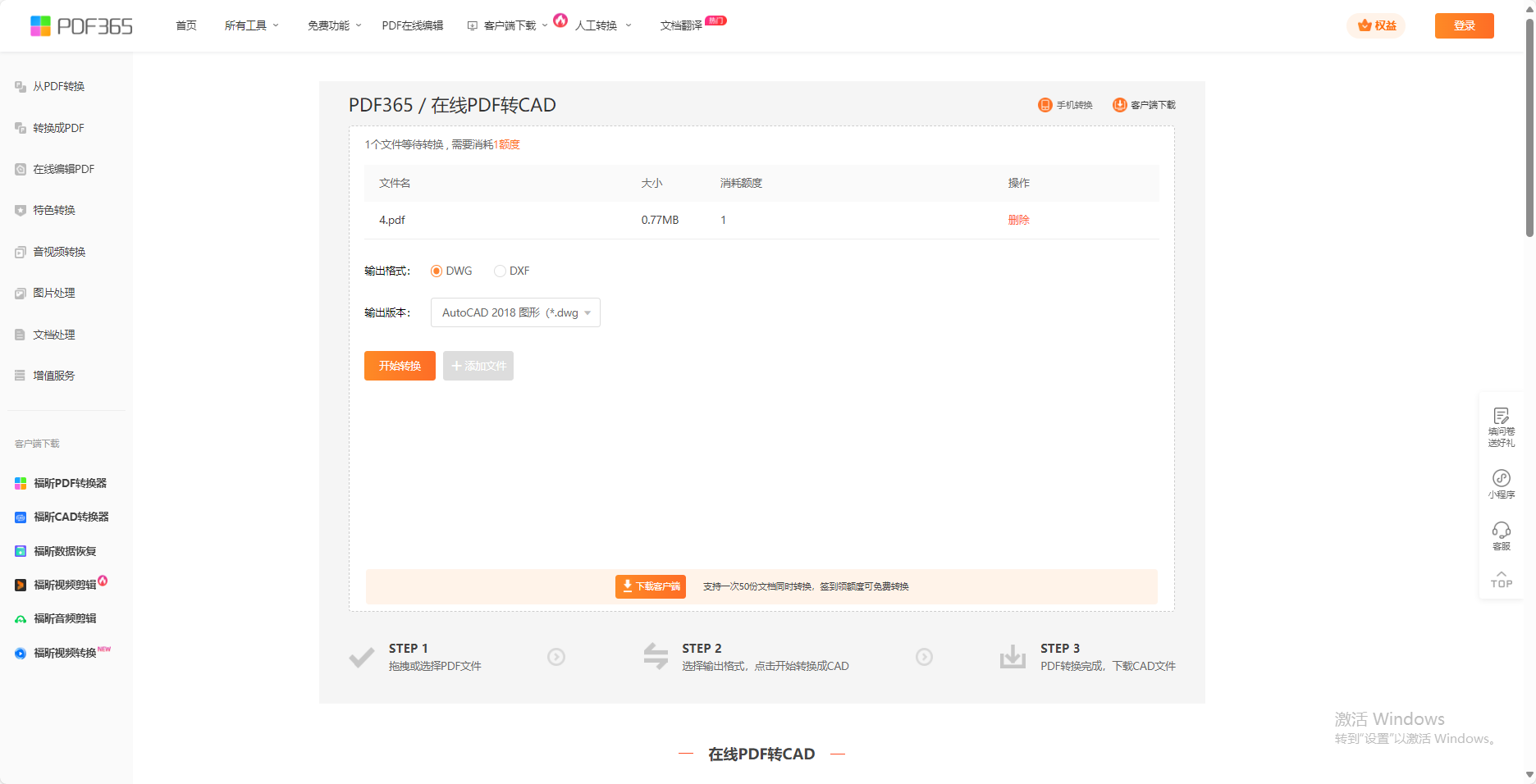Viewport: 1536px width, 784px height.
Task: Expand 客户端下载 top menu
Action: [x=508, y=25]
